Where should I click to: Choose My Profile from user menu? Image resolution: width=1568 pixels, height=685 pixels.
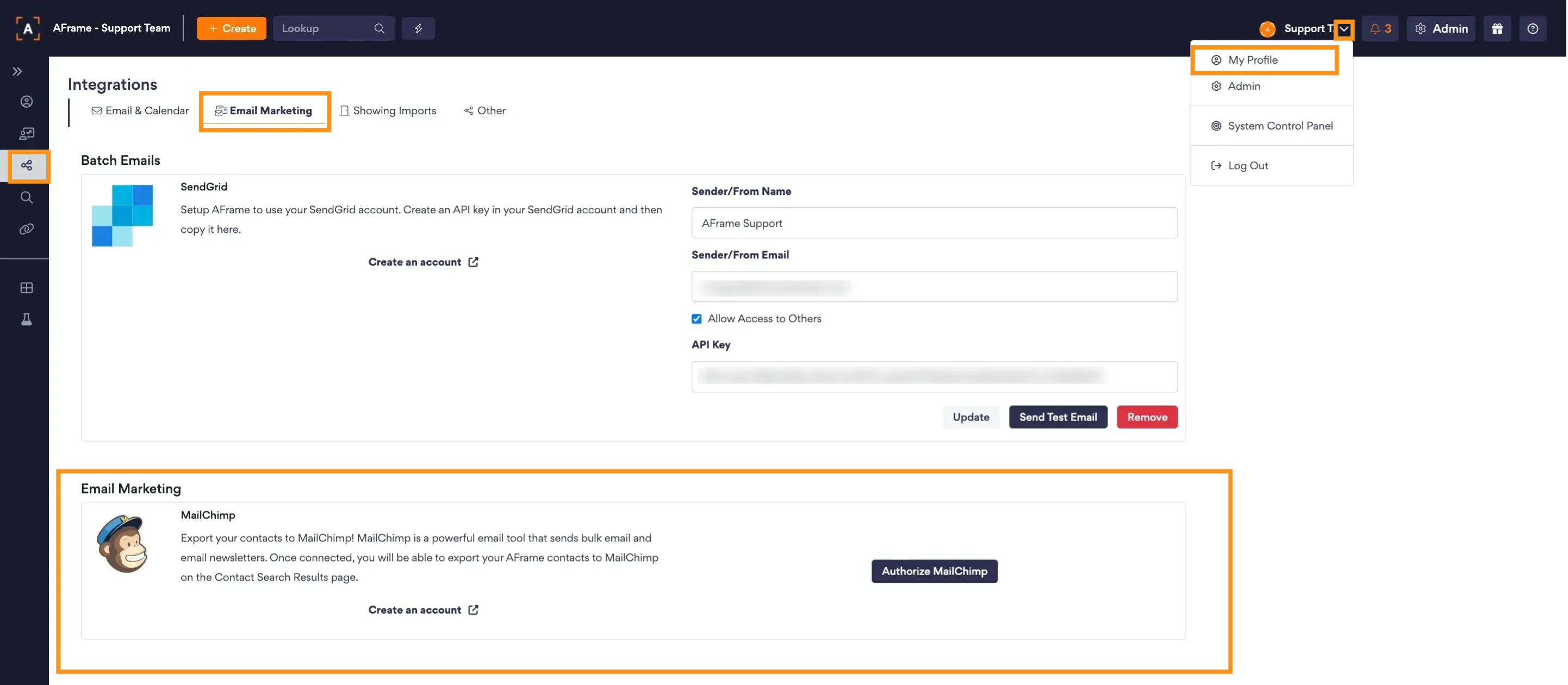(x=1253, y=60)
